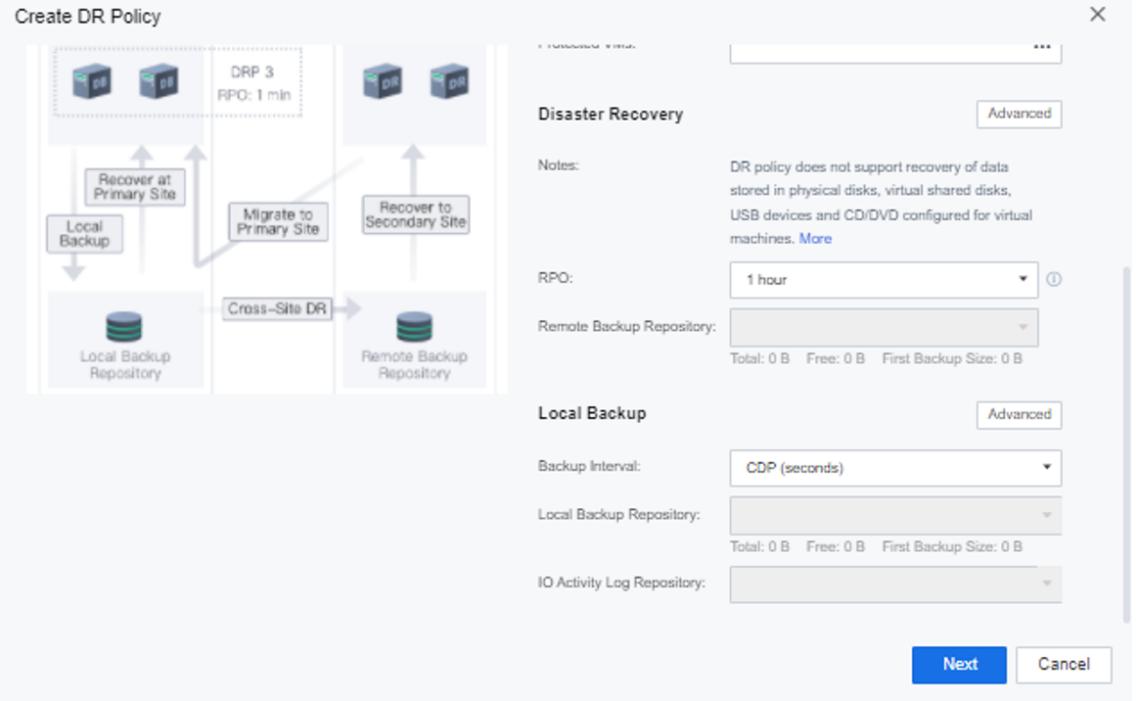Open Backup Interval dropdown showing CDP (seconds)

point(896,468)
